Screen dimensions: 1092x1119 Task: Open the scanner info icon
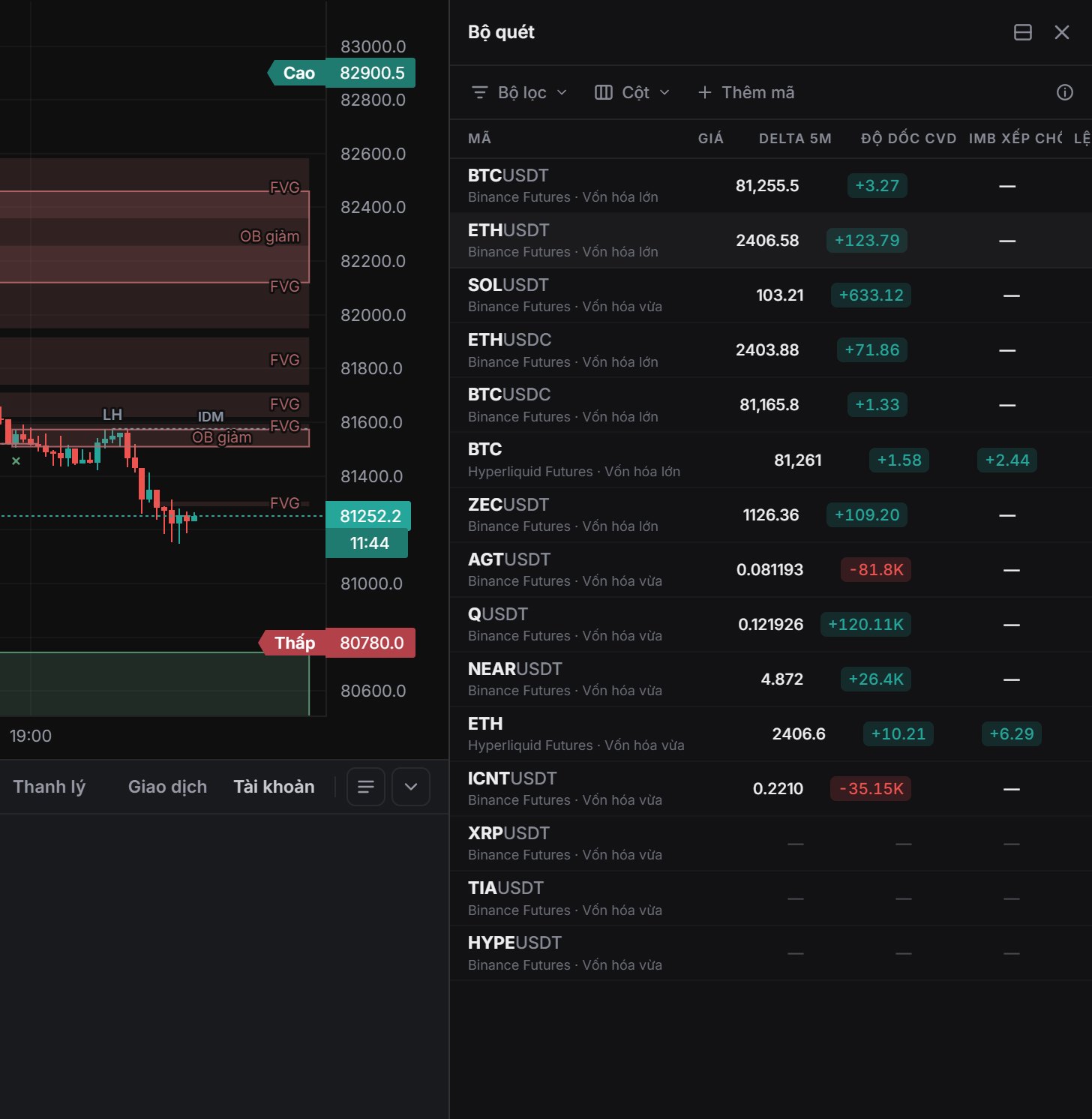coord(1064,92)
